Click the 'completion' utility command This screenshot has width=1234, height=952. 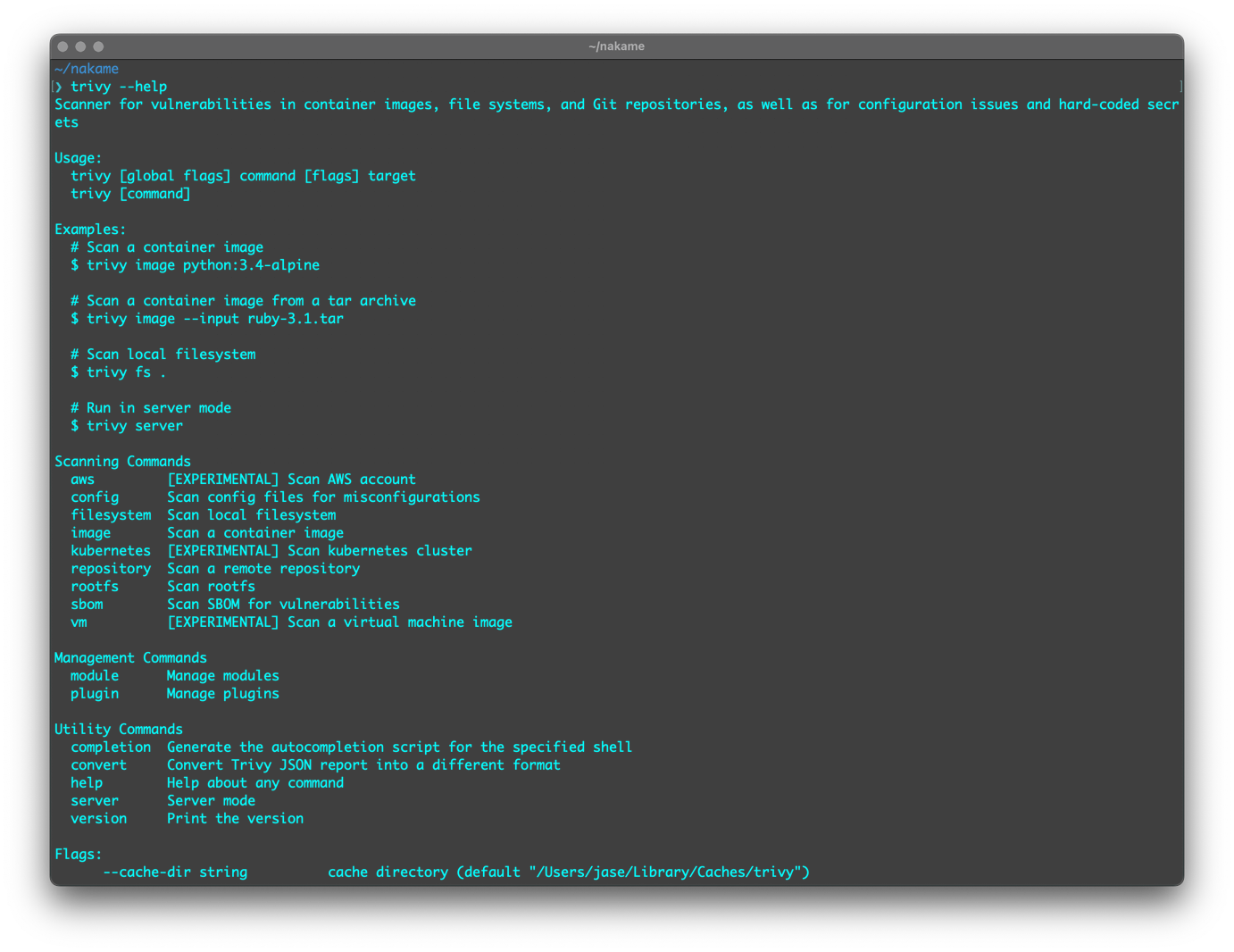[111, 747]
